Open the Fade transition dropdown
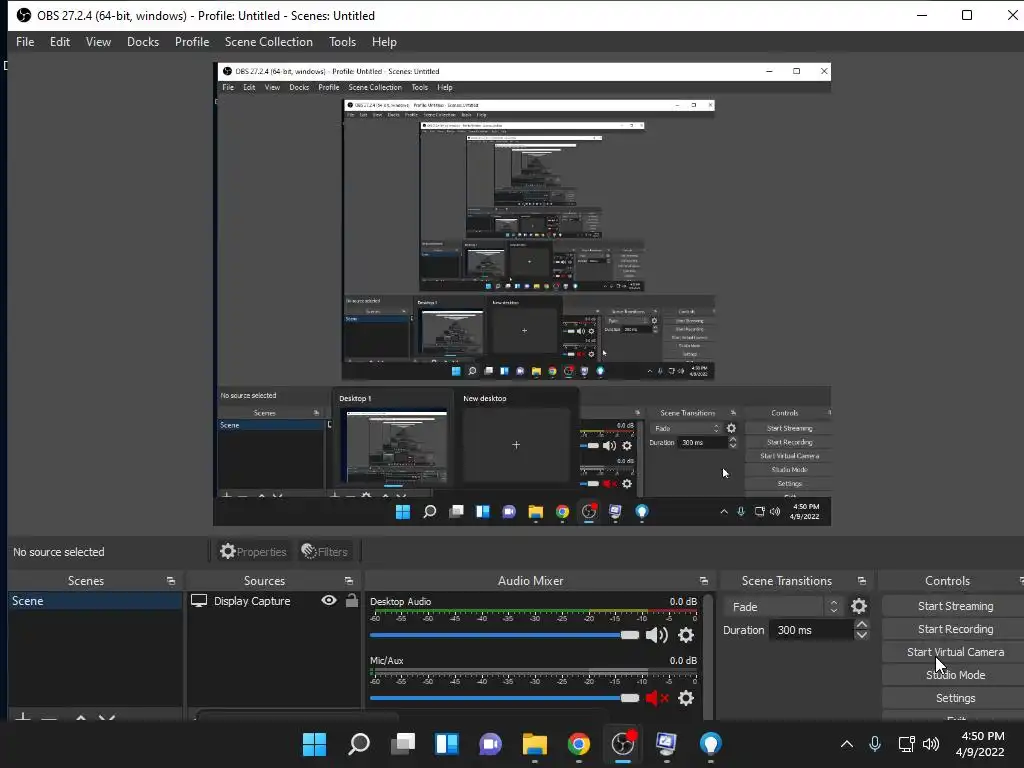Viewport: 1024px width, 768px height. [783, 607]
